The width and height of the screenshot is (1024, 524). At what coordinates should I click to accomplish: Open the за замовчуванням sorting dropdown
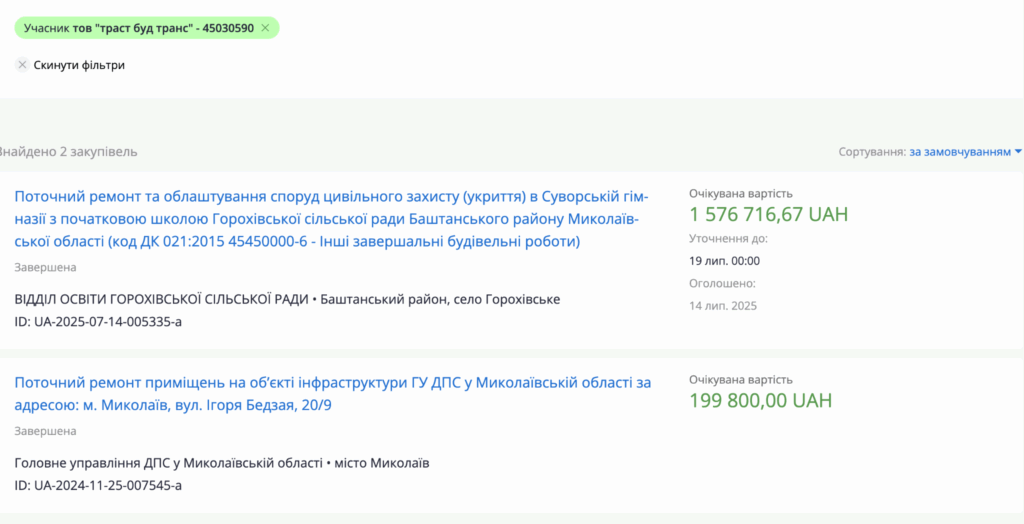click(x=959, y=152)
